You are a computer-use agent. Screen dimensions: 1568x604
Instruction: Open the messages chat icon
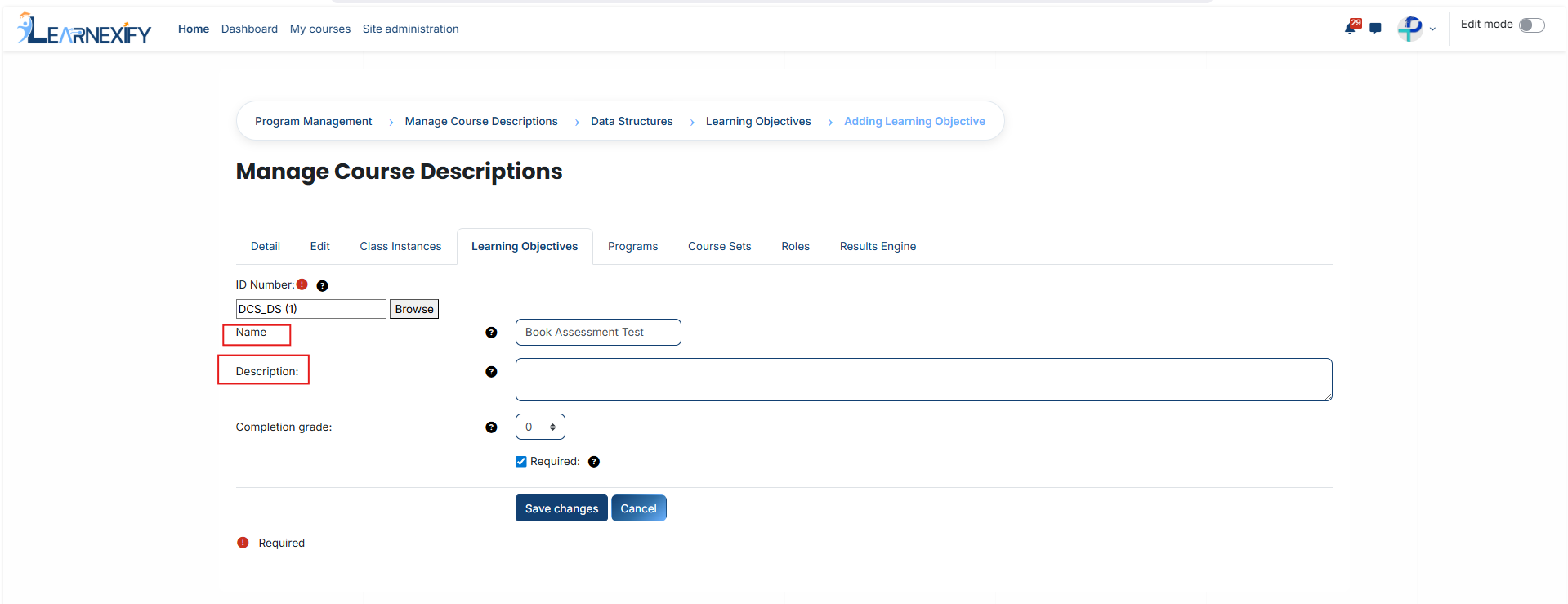[x=1375, y=29]
